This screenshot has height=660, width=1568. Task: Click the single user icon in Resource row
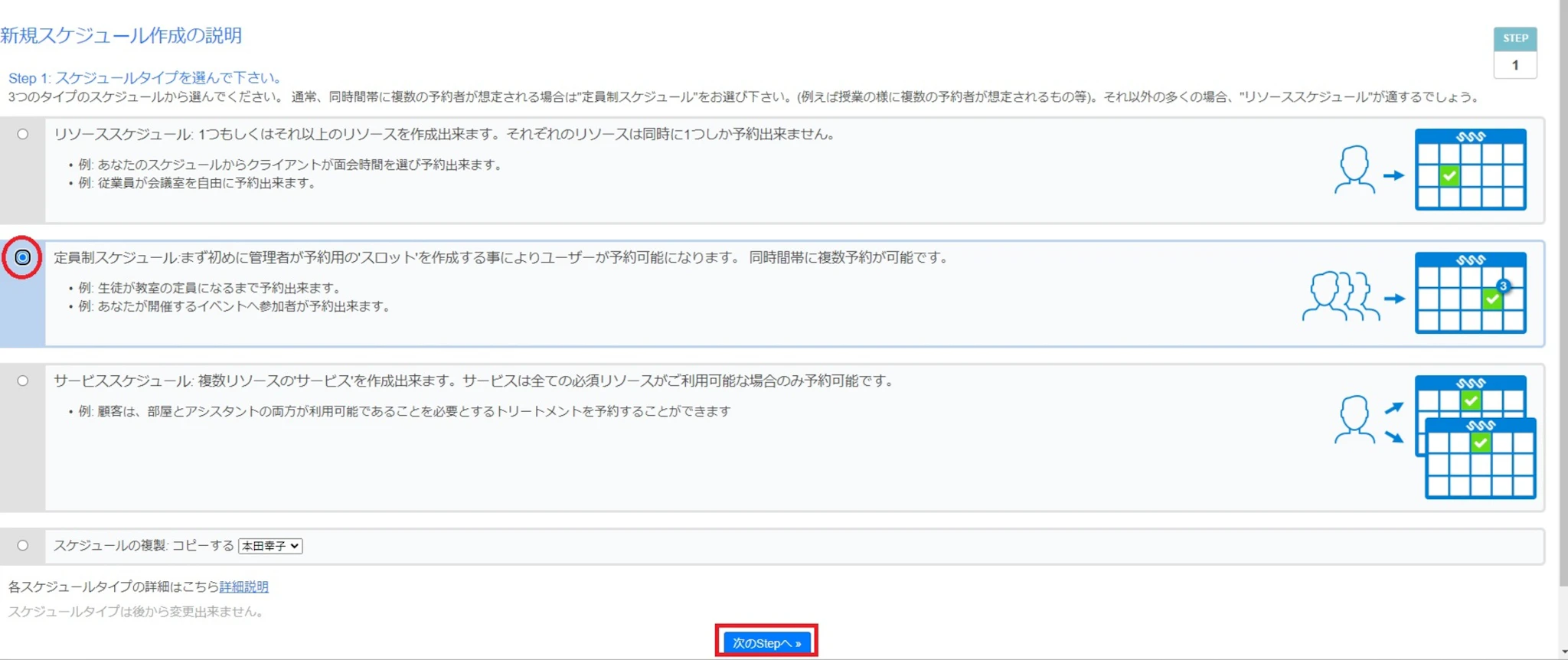1354,169
